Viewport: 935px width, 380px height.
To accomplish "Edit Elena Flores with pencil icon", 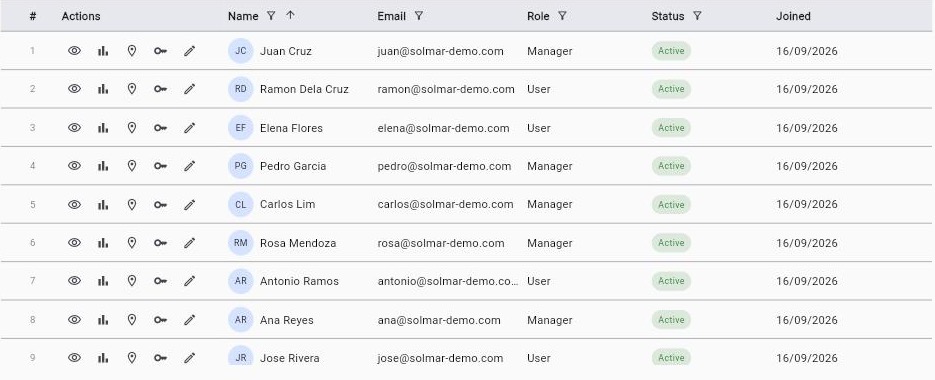I will 190,128.
